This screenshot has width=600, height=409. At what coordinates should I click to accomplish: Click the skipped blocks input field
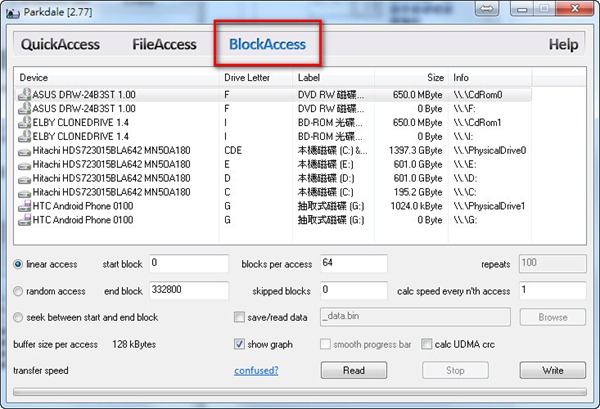tap(354, 290)
